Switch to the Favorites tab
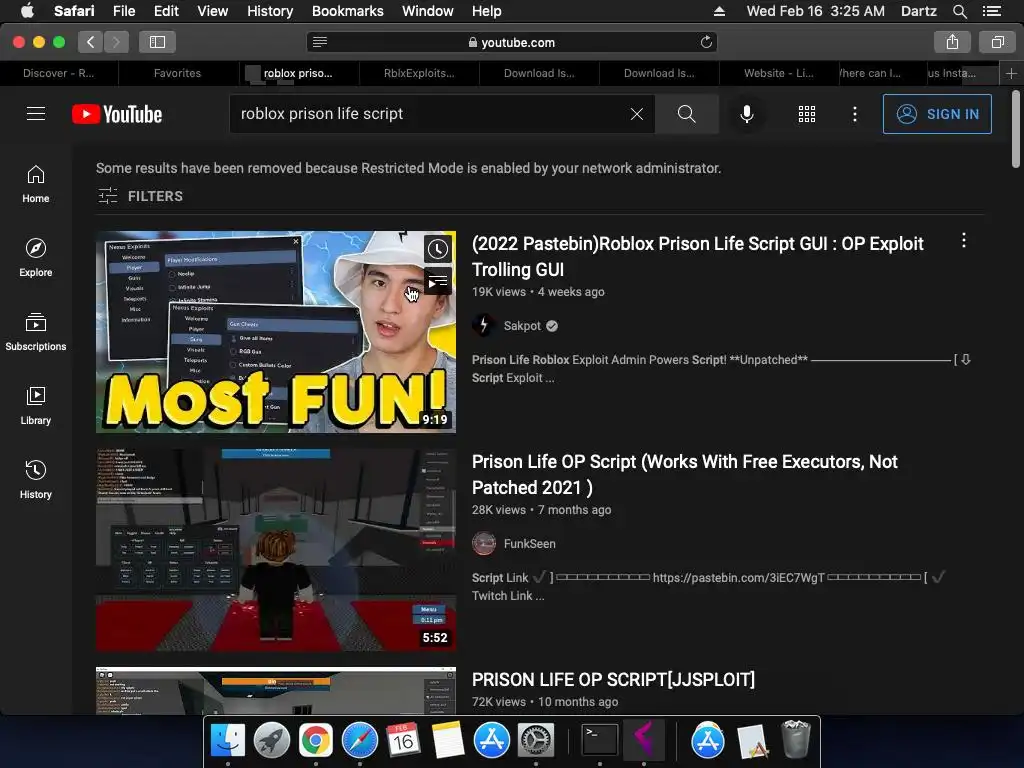This screenshot has width=1024, height=768. click(178, 73)
